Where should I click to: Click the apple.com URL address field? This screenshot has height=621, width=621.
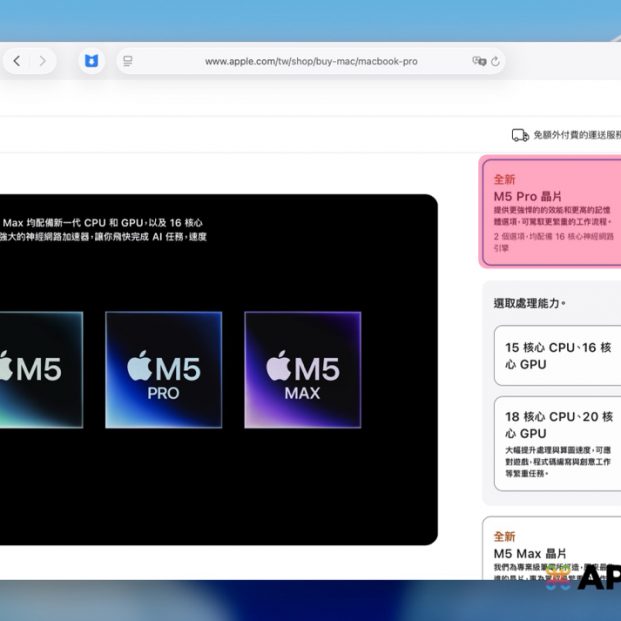pos(311,61)
